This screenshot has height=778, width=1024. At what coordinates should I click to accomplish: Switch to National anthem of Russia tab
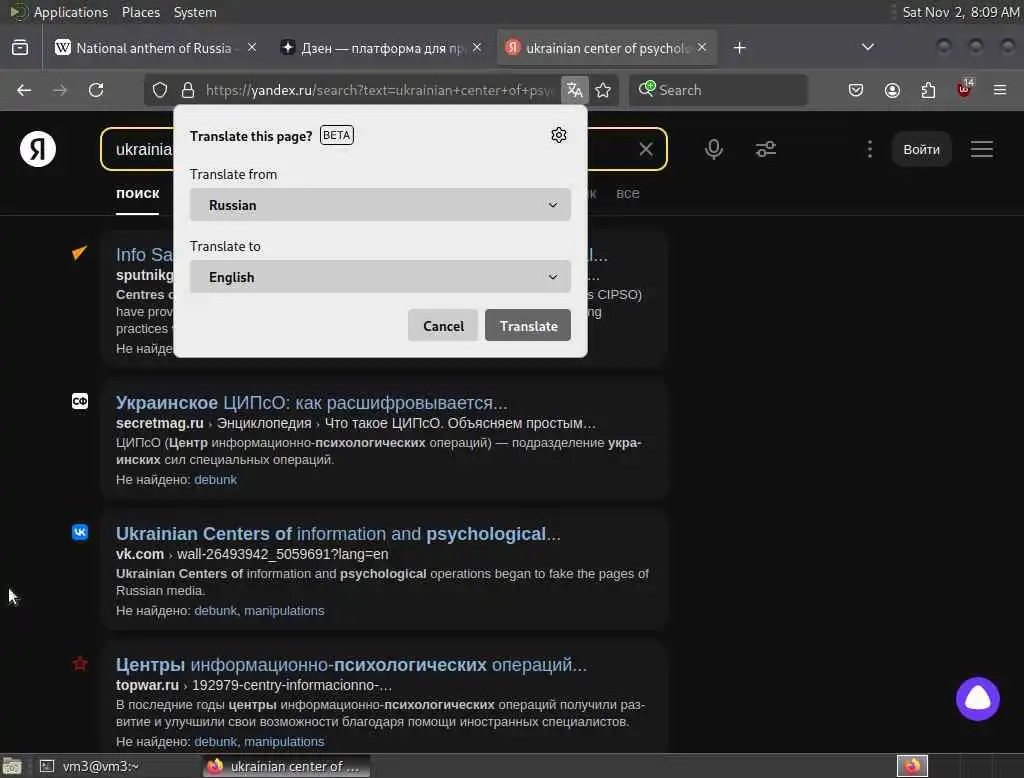click(155, 48)
